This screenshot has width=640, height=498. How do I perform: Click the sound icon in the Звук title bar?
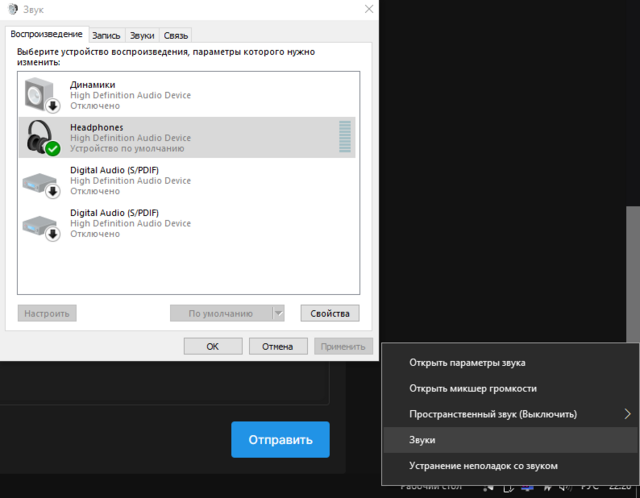tap(12, 9)
